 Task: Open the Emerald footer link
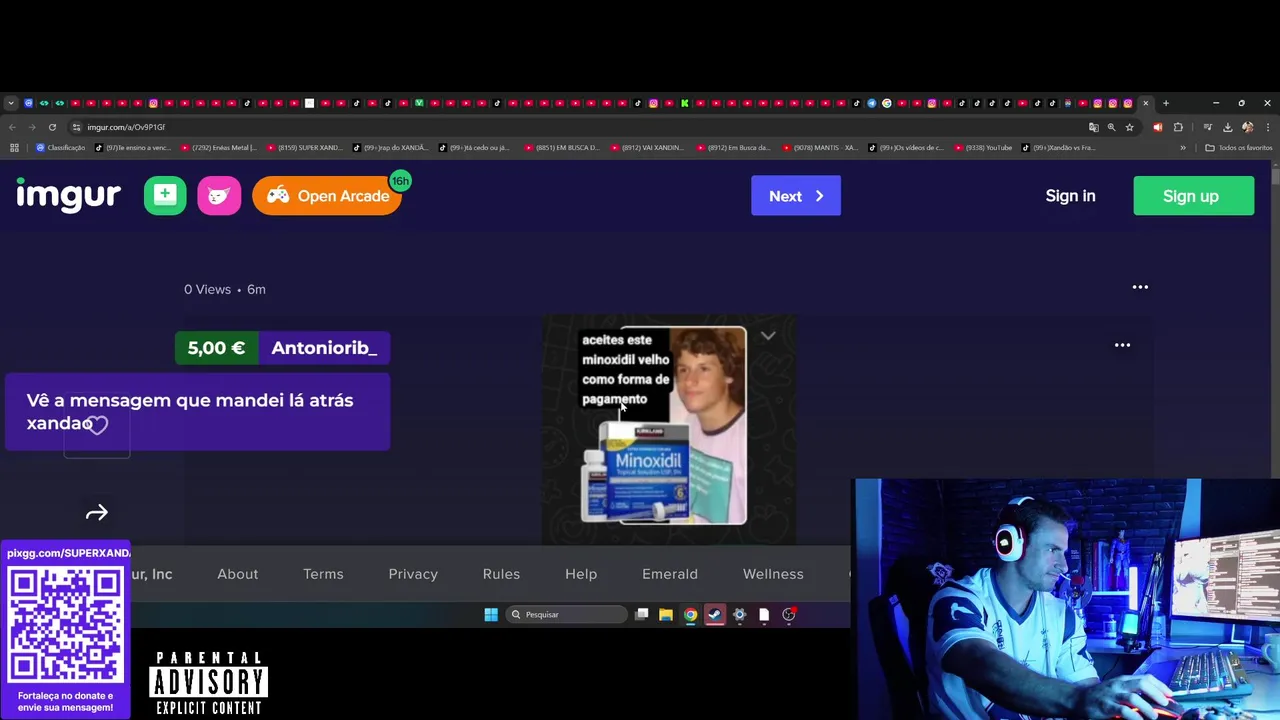point(670,574)
